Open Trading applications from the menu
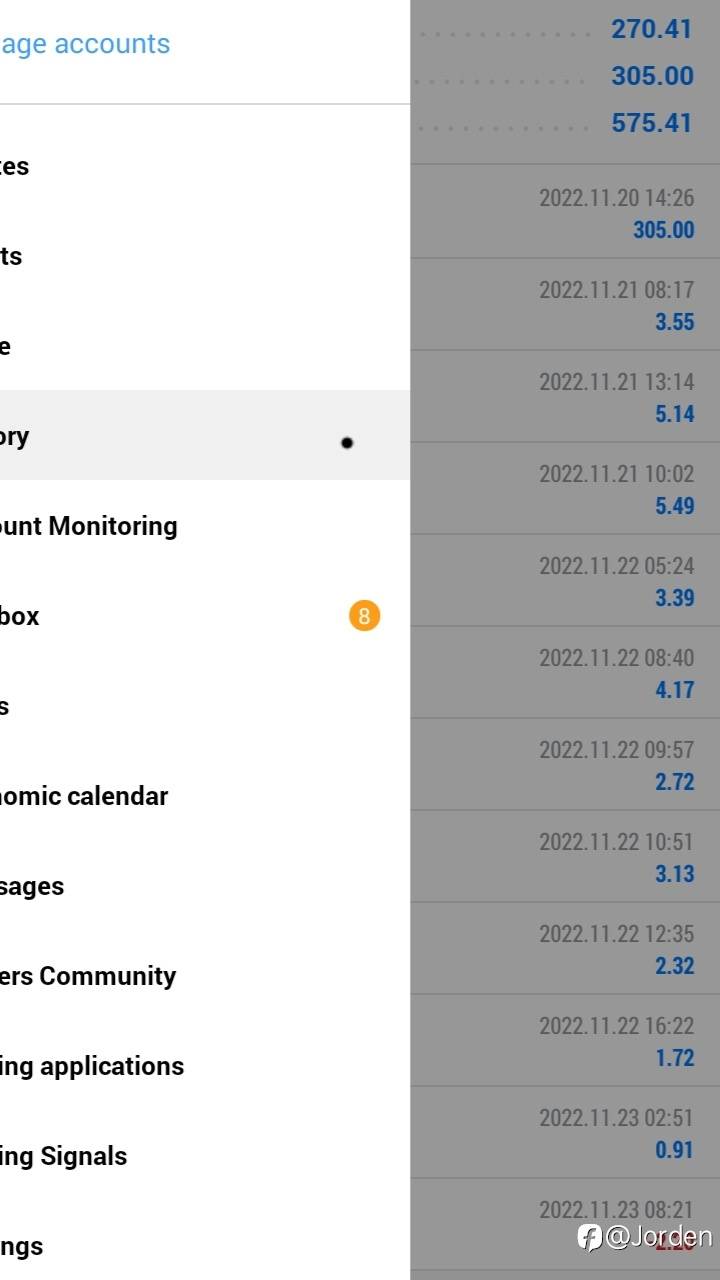 coord(92,1066)
